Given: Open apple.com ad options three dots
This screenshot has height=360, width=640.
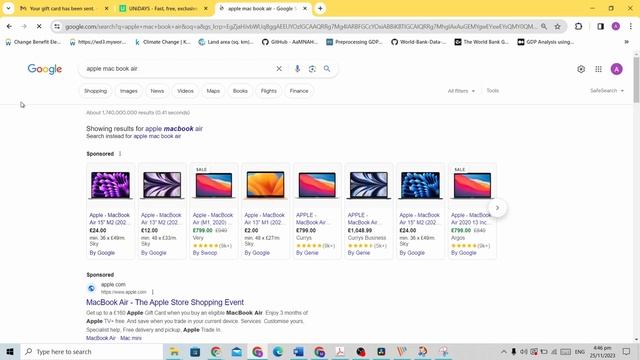Looking at the screenshot, I should tap(153, 292).
